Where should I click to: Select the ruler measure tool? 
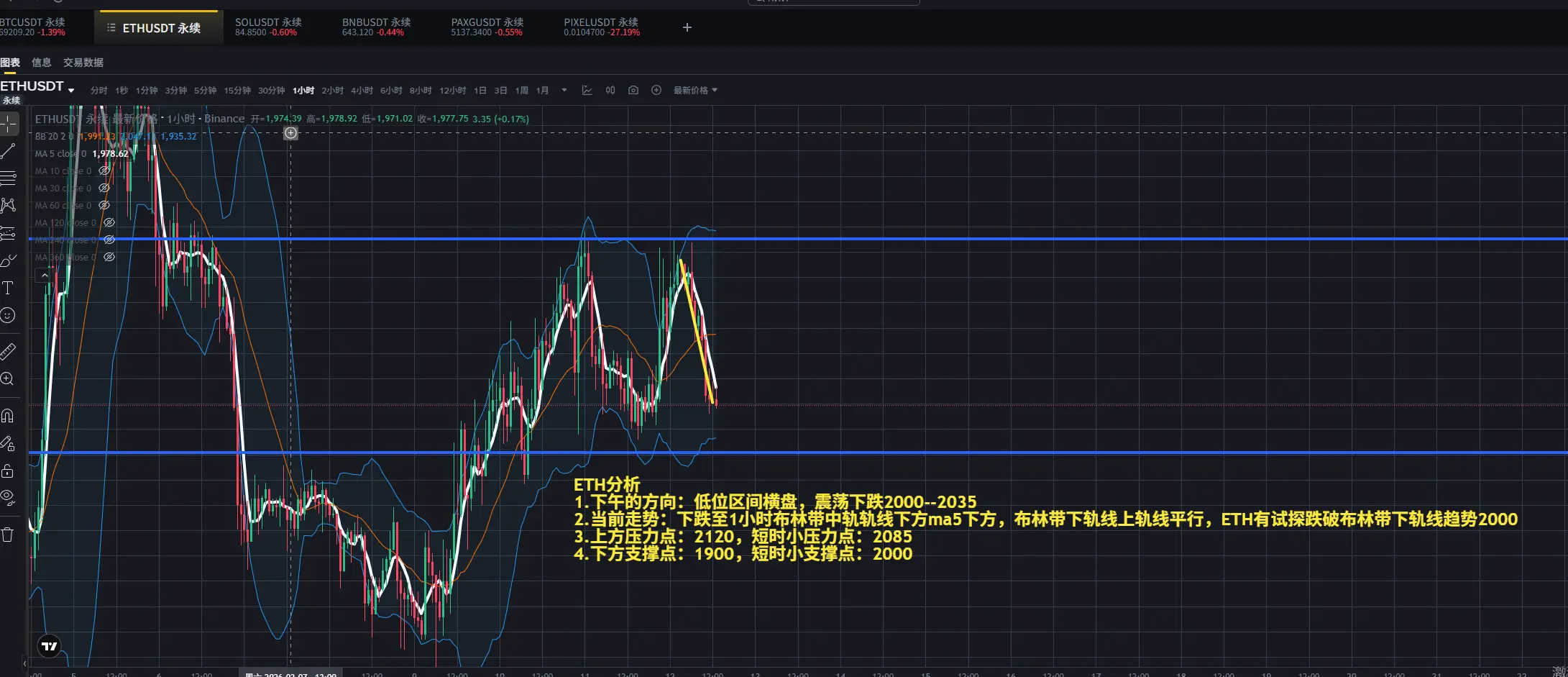tap(8, 351)
